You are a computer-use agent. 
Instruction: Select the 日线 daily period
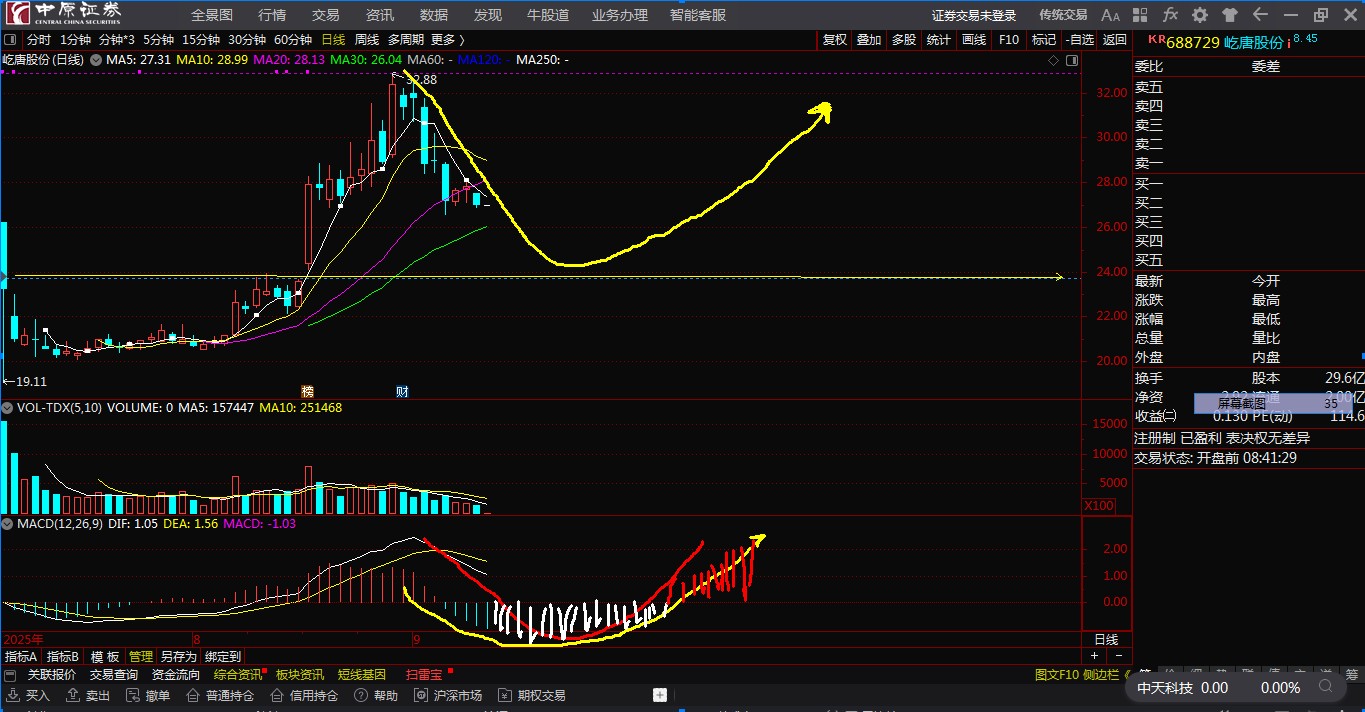[333, 40]
